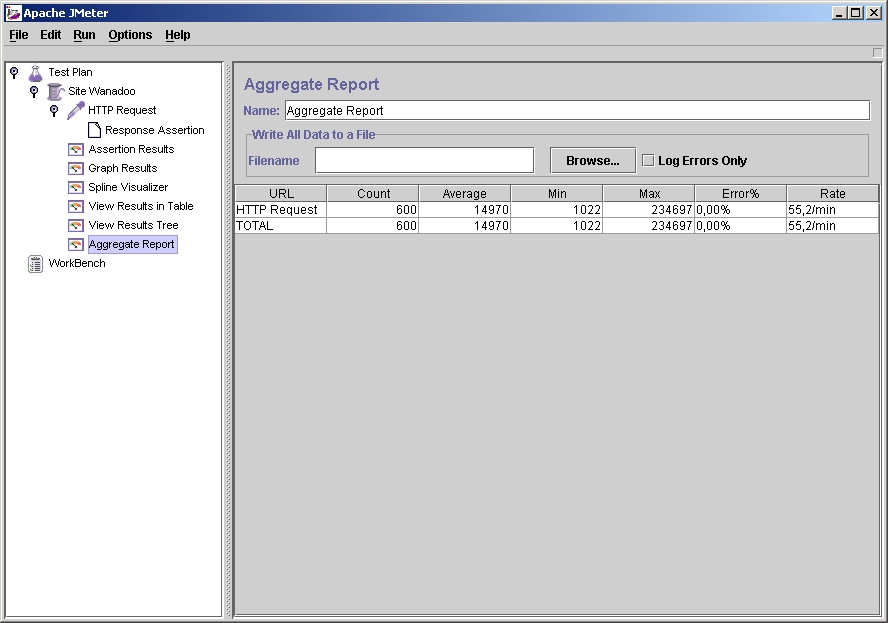Click the Response Assertion document icon

94,130
